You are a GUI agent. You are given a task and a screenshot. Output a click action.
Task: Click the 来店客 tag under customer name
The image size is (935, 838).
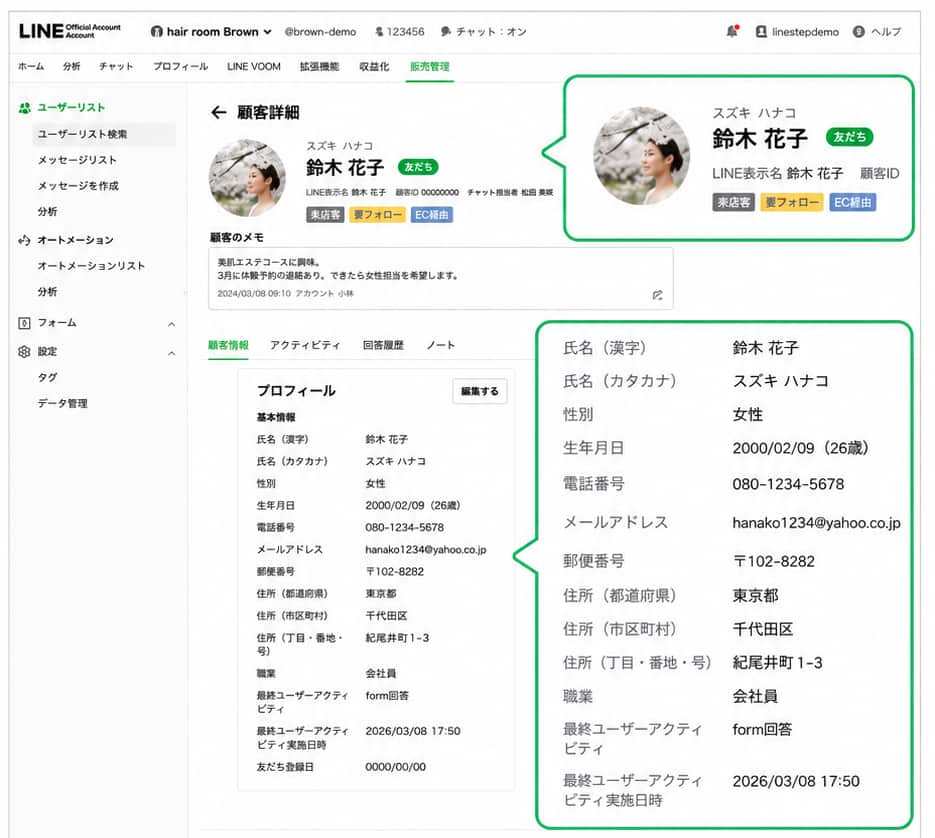[325, 215]
